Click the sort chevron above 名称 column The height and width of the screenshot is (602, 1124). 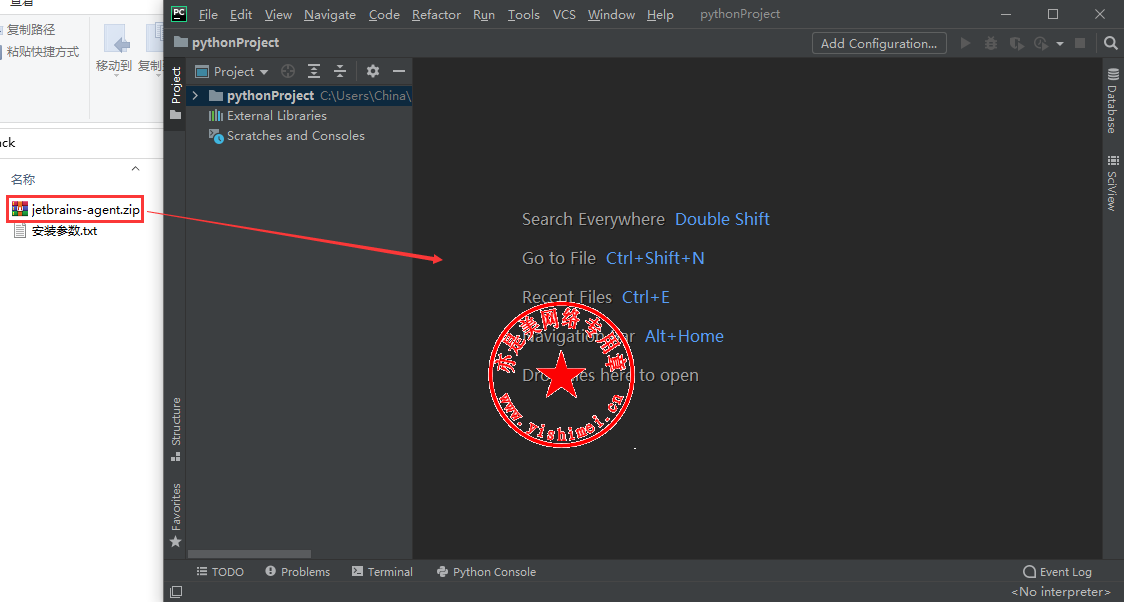click(135, 168)
